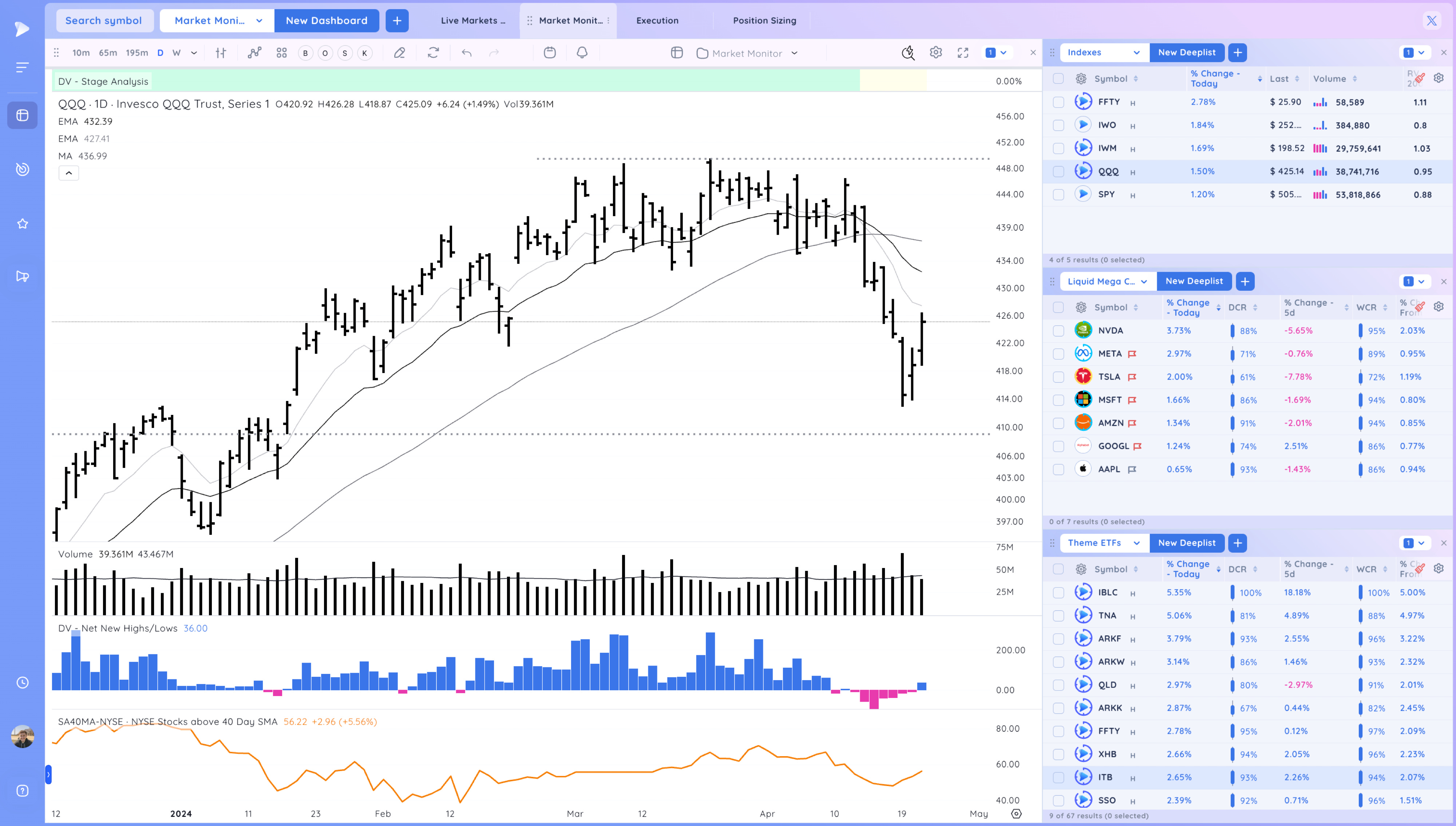Open the sidebar menu lines icon
The image size is (1456, 826).
pyautogui.click(x=22, y=68)
